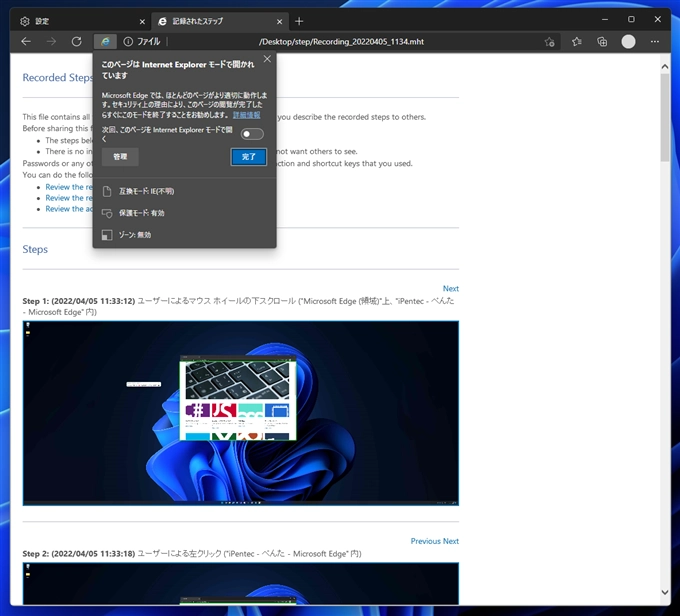680x616 pixels.
Task: Click the user profile avatar
Action: point(628,42)
